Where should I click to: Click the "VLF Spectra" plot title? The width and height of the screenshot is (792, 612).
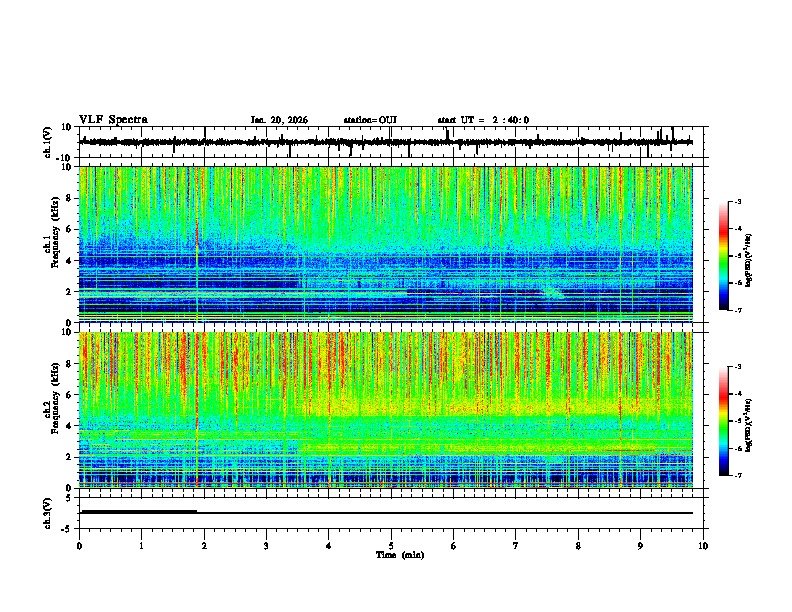113,120
